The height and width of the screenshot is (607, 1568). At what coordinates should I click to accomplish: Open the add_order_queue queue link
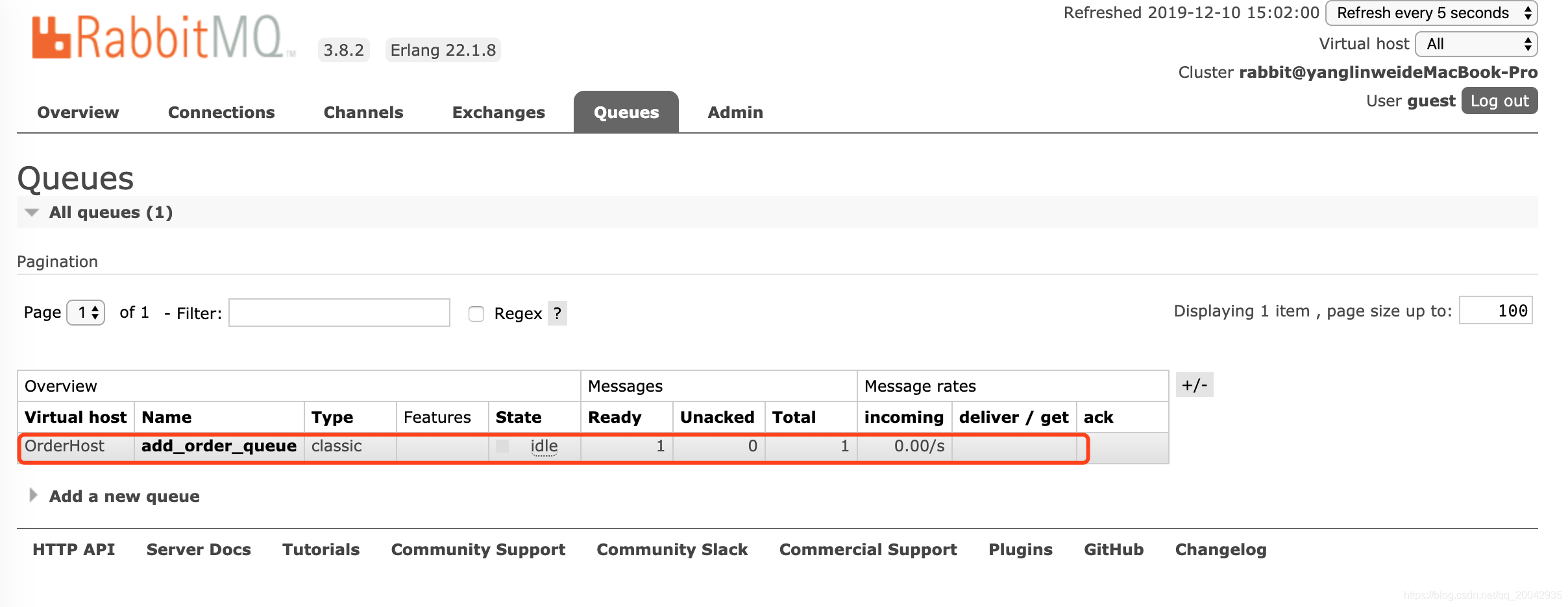[219, 446]
